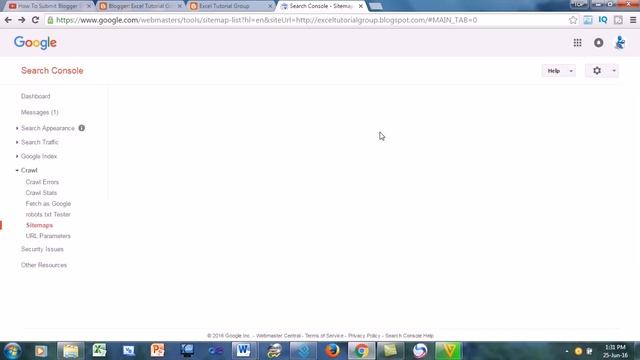Viewport: 640px width, 360px height.
Task: Open the dropdown arrow beside the gear
Action: 614,71
